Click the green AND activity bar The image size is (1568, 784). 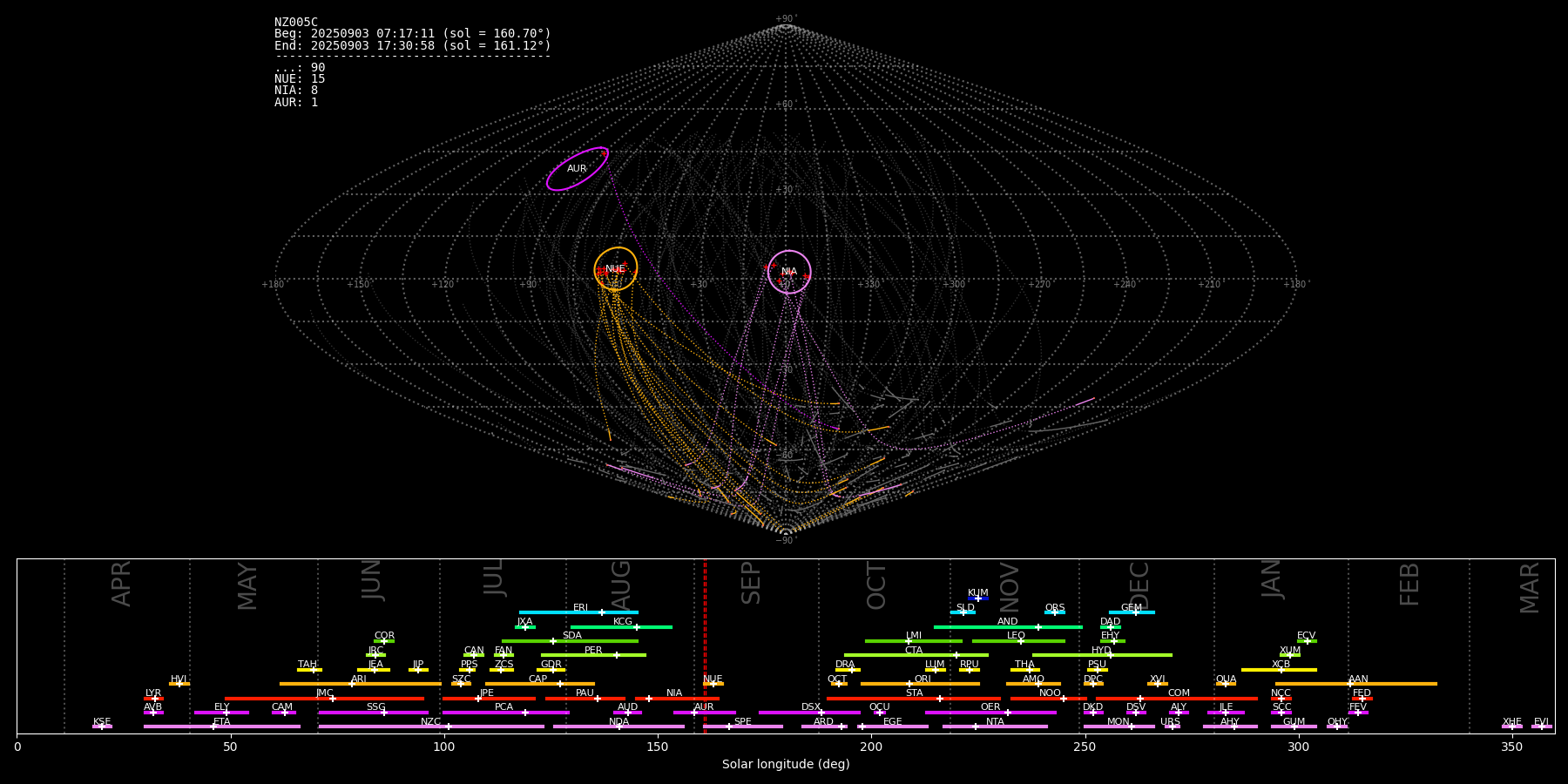tap(1009, 627)
